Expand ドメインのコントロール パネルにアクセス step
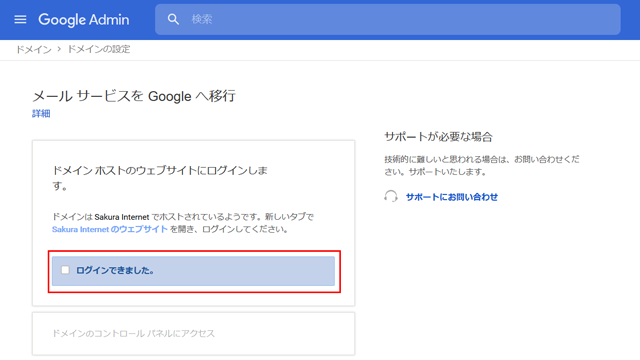This screenshot has width=640, height=360. coord(193,333)
